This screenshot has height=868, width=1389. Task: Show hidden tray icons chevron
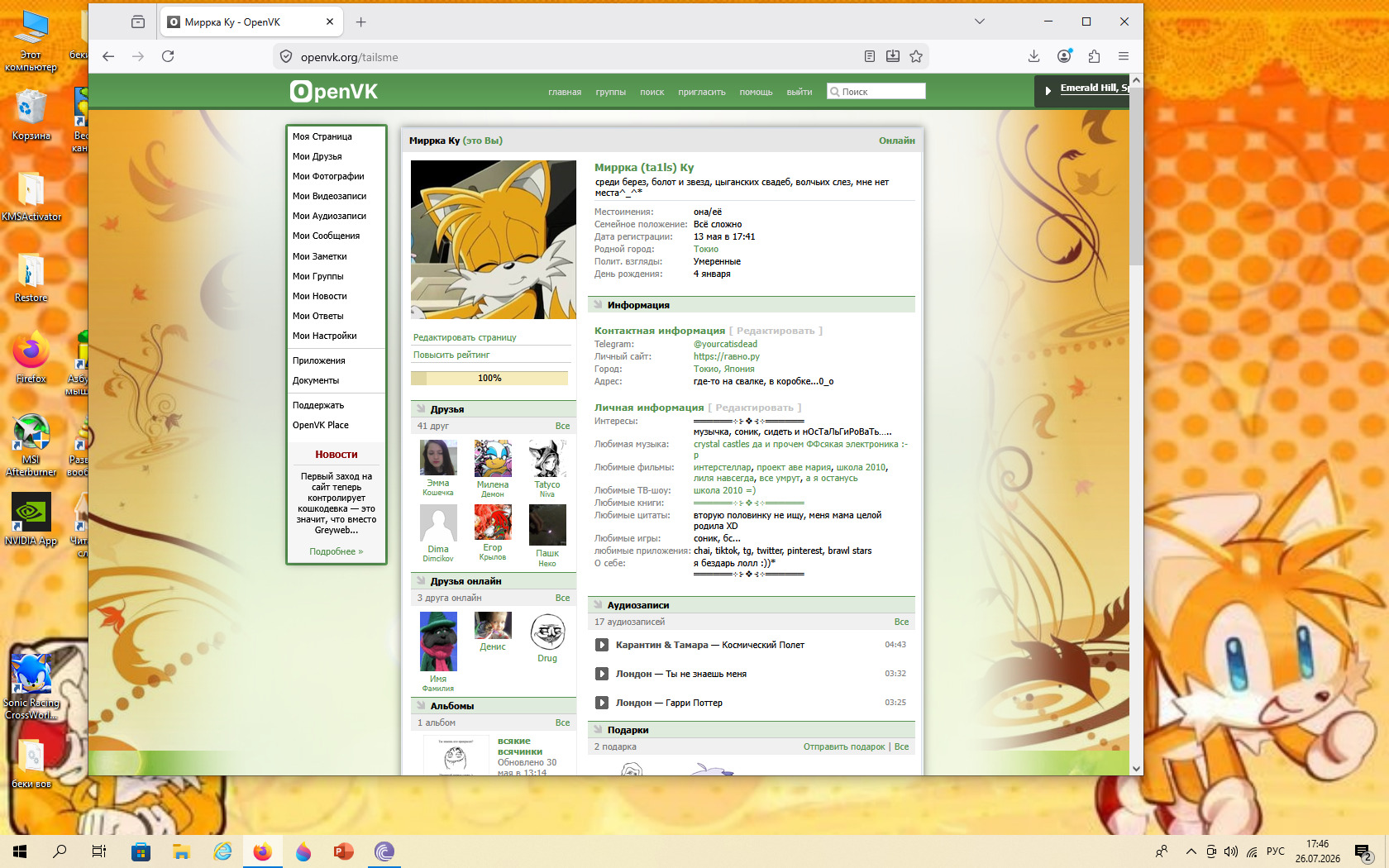pos(1191,851)
